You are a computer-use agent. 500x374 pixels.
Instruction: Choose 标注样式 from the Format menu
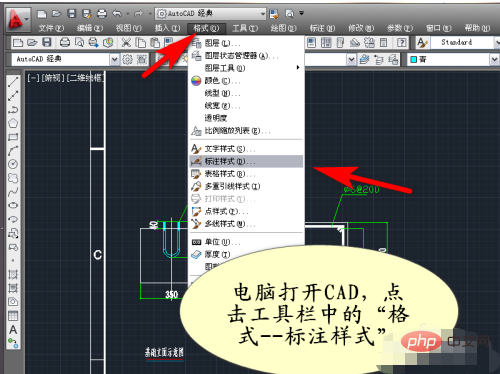tap(246, 161)
